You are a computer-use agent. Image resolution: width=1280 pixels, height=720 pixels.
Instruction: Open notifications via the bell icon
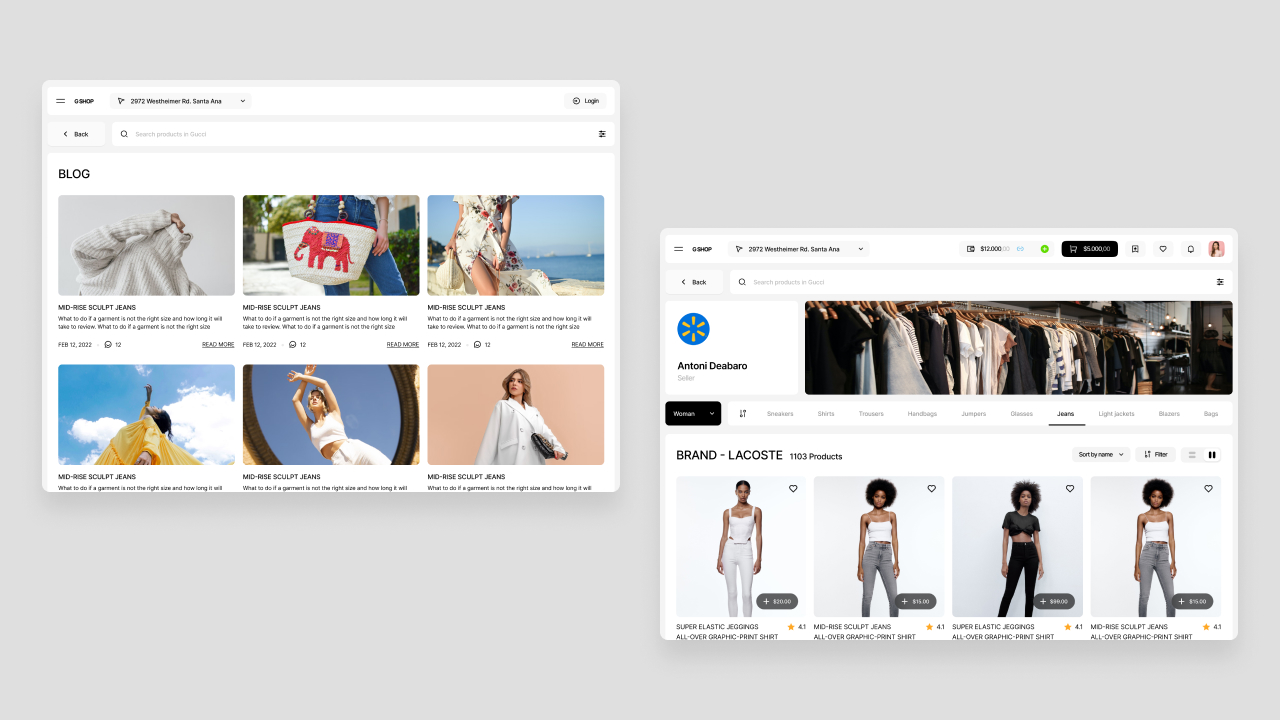coord(1190,249)
